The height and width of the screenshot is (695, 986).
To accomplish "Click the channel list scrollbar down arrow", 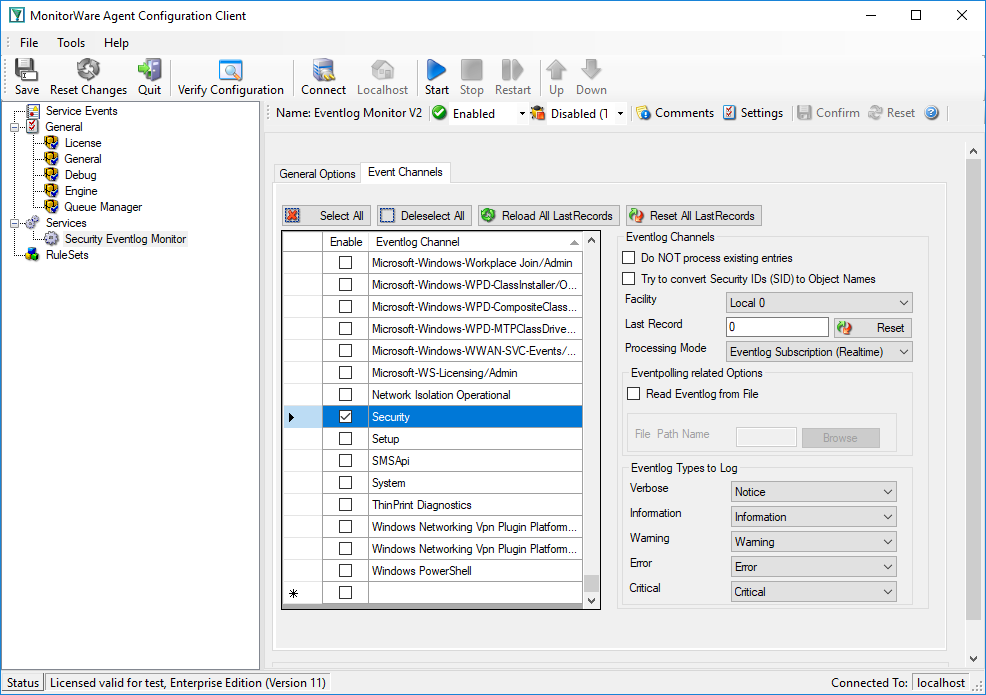I will (x=591, y=601).
